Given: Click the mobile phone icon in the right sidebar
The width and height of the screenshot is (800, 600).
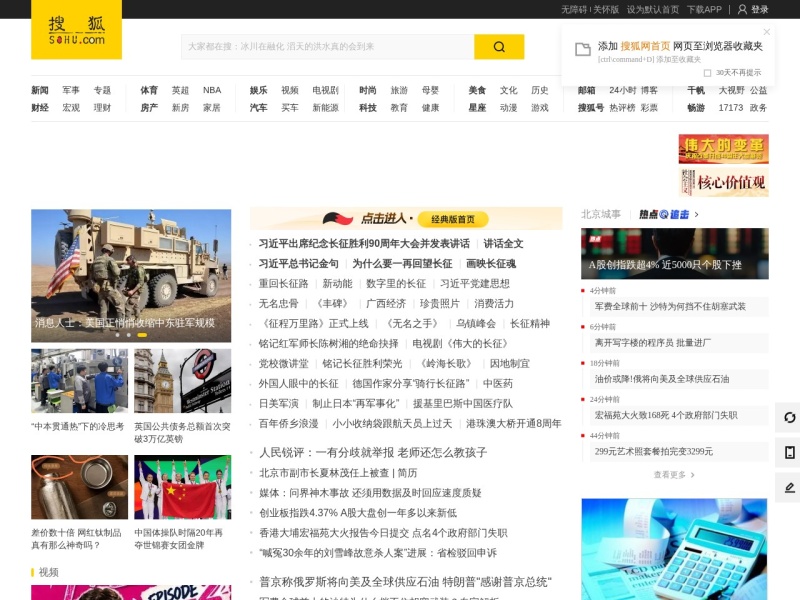Looking at the screenshot, I should tap(789, 453).
